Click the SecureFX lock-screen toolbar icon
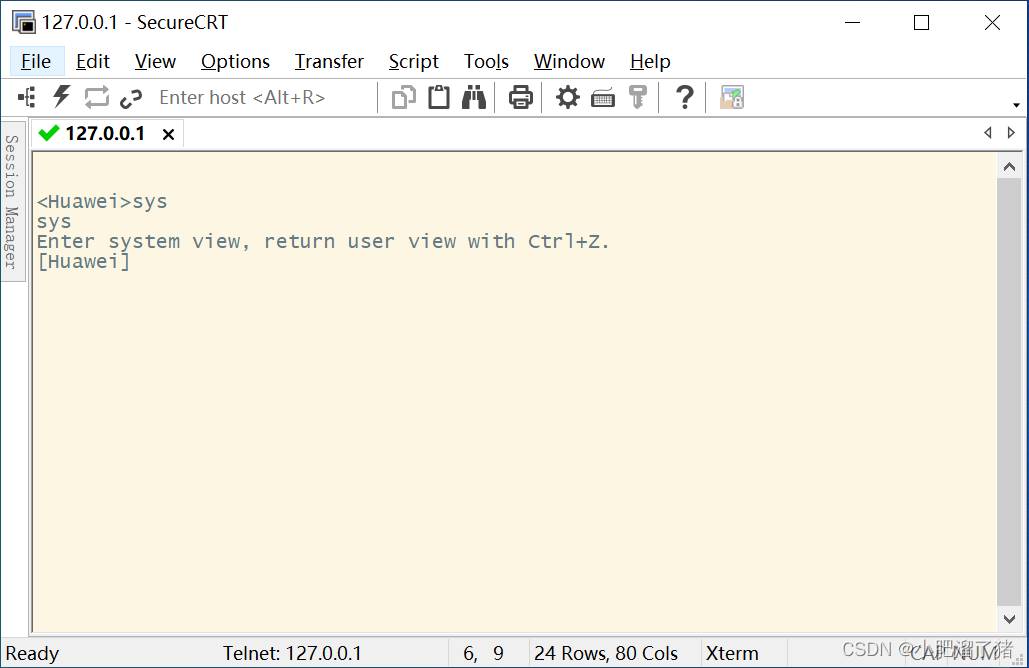The height and width of the screenshot is (668, 1029). [732, 98]
